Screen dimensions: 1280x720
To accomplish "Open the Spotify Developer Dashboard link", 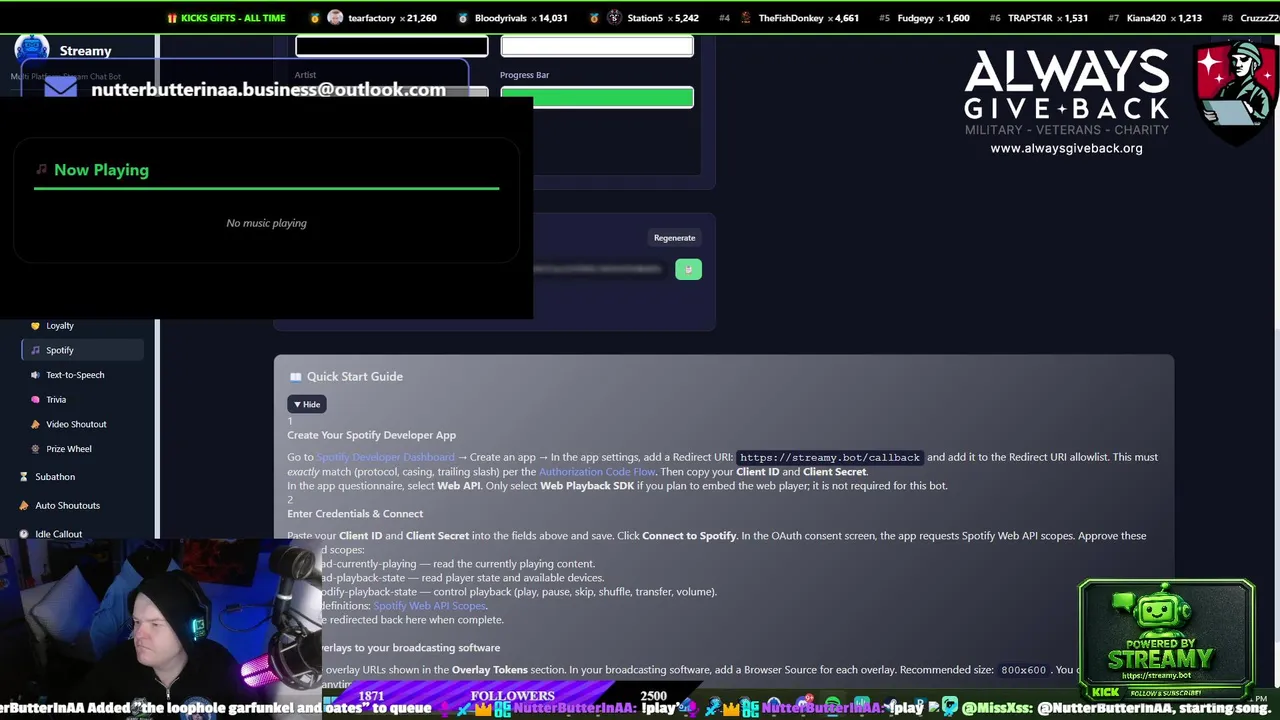I will 385,457.
